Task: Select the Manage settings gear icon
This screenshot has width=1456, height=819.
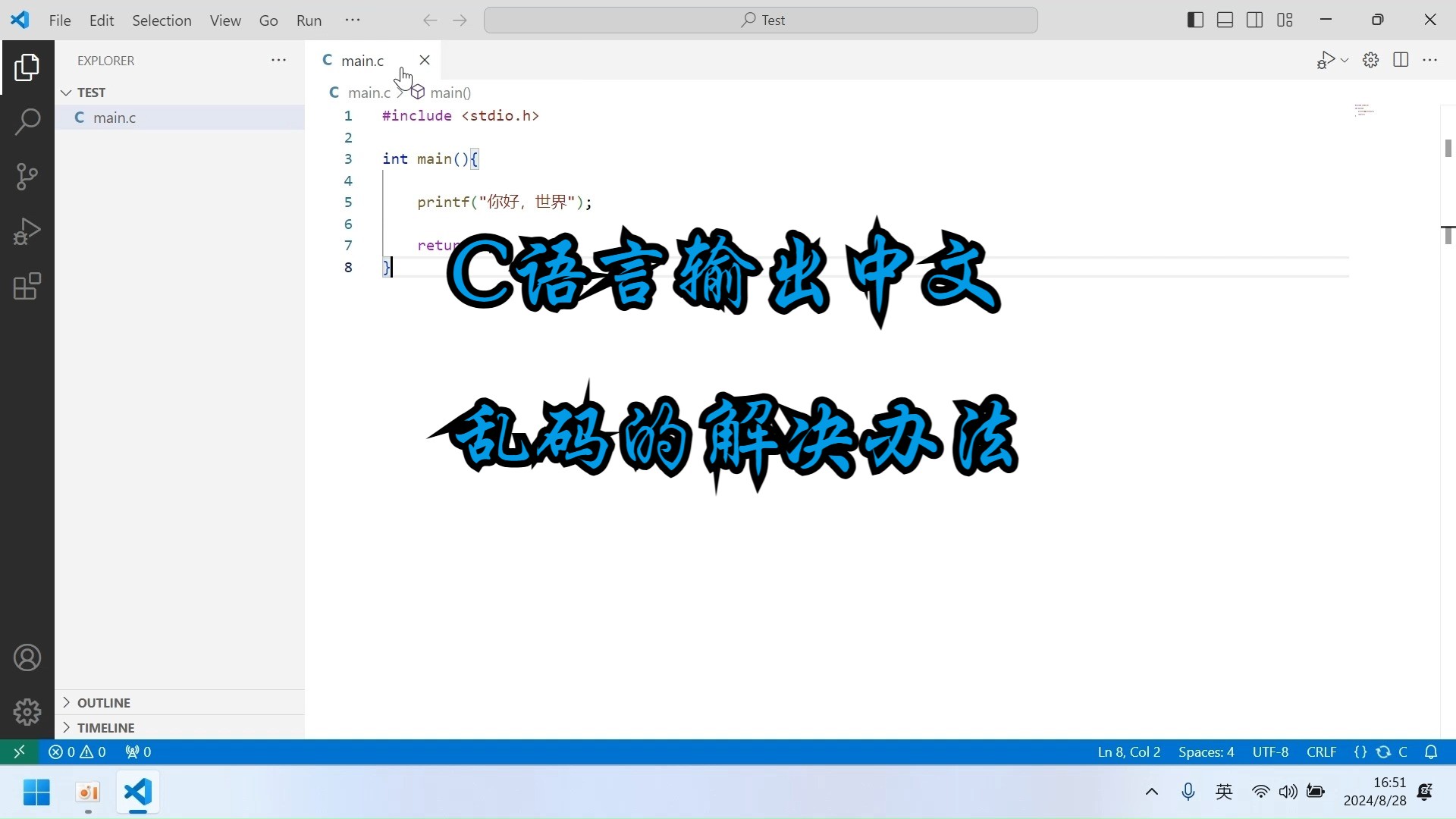Action: click(x=27, y=712)
